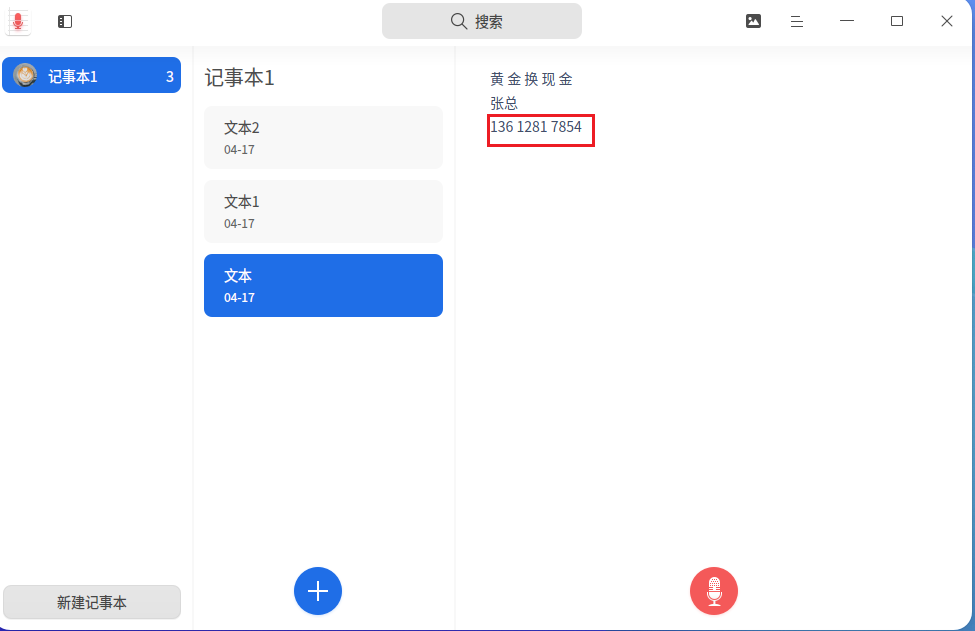Click the note count badge 3
This screenshot has height=631, width=975.
(169, 77)
